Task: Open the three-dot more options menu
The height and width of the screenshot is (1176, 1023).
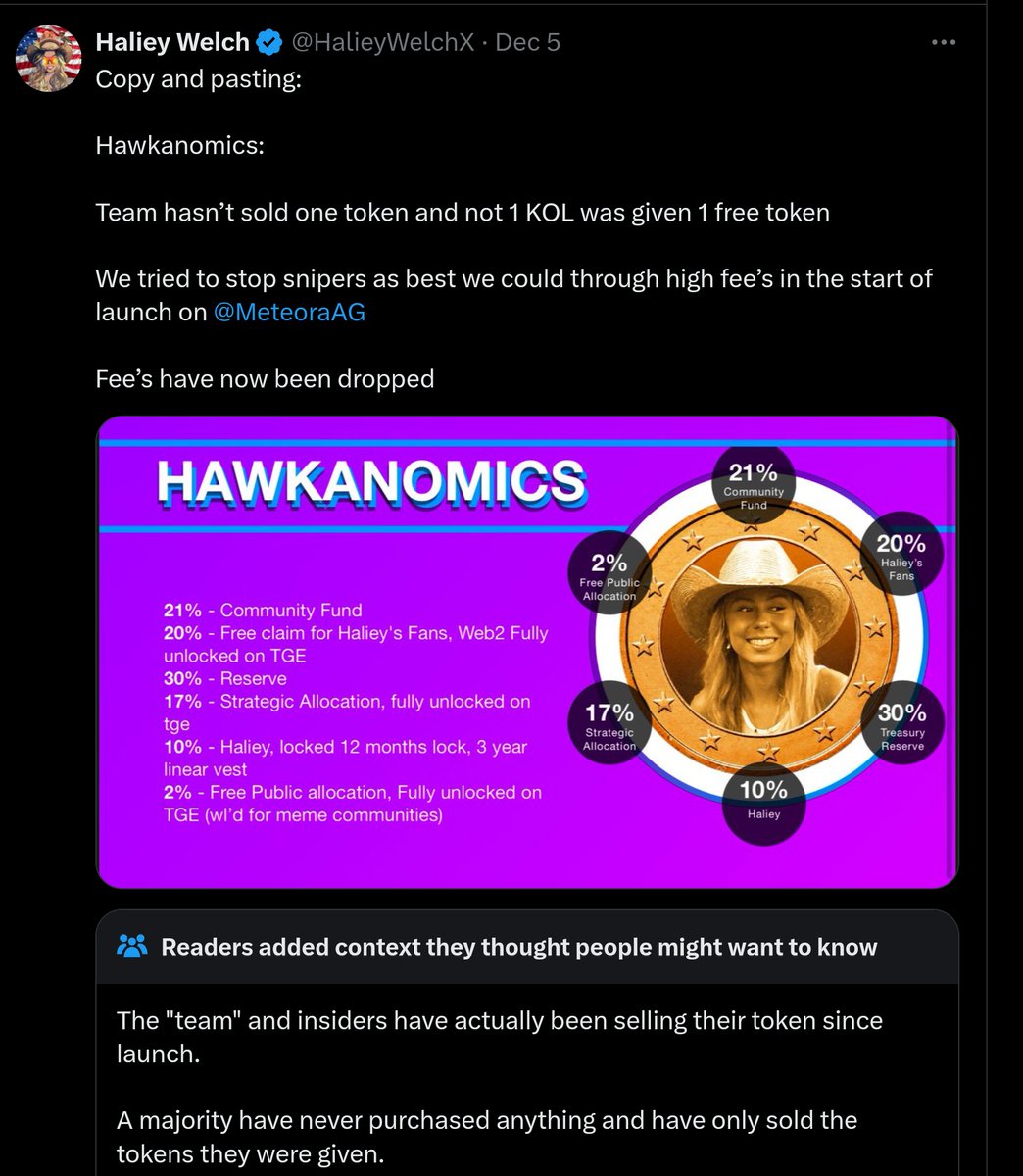Action: pos(943,42)
